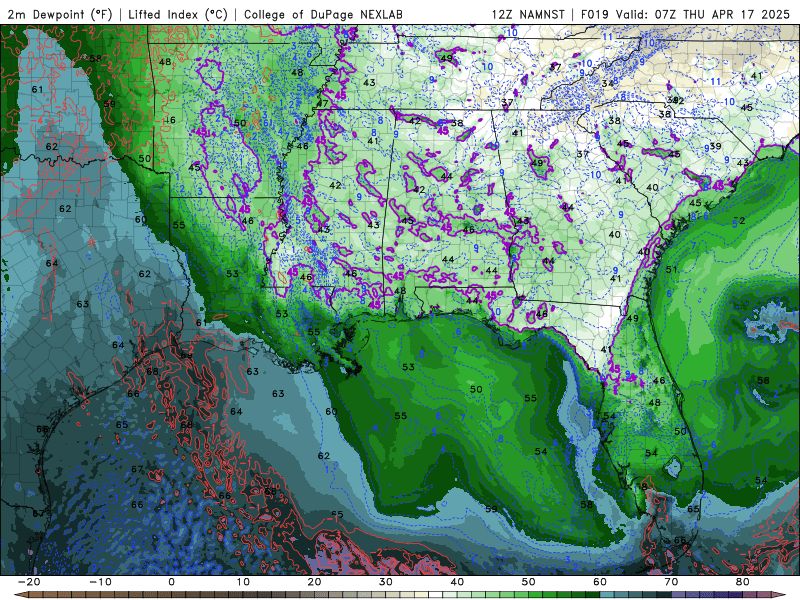The height and width of the screenshot is (600, 800).
Task: Click 'College of DuPage NEXLAB' header text
Action: pyautogui.click(x=323, y=14)
